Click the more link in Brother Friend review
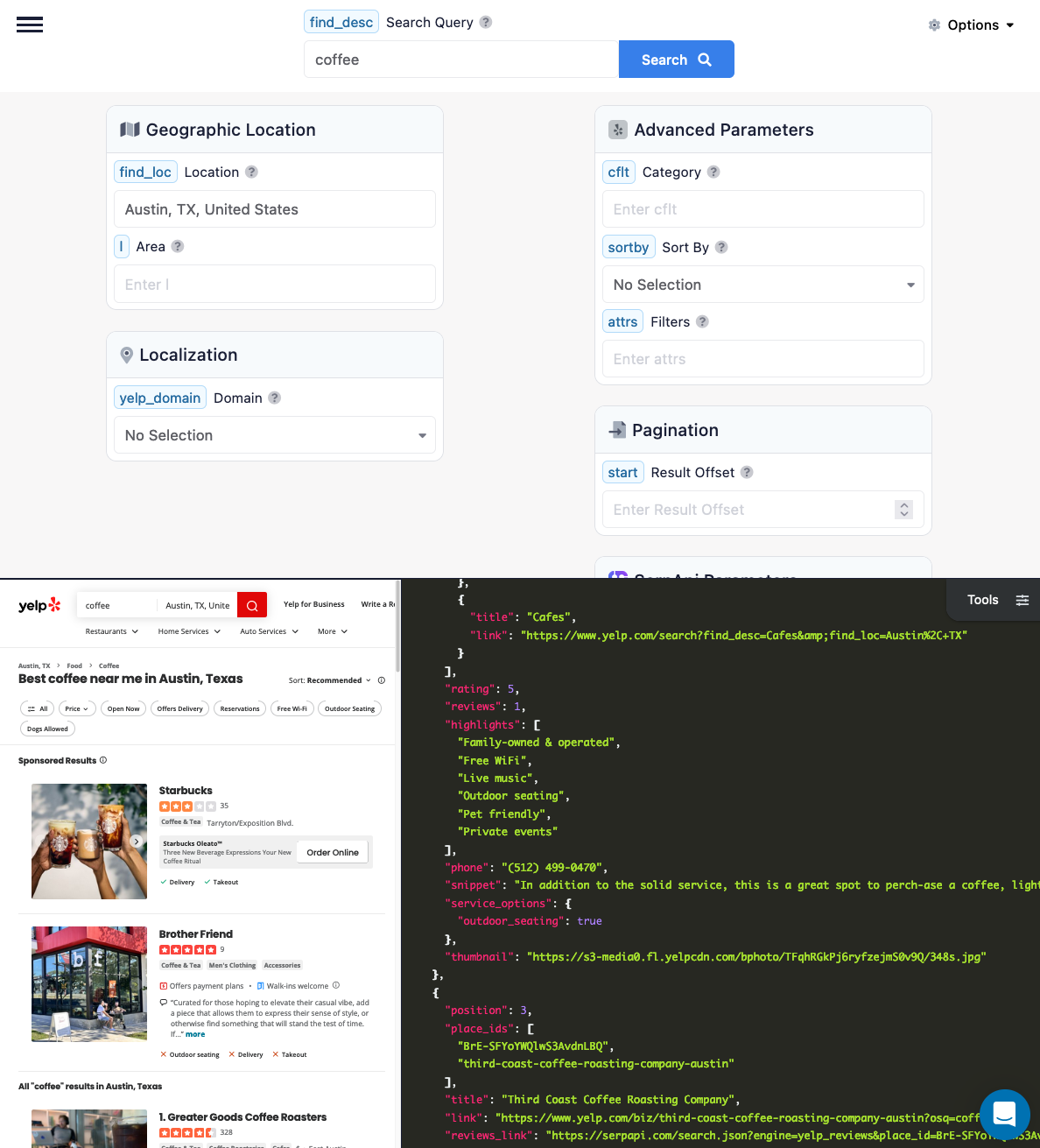 195,1034
